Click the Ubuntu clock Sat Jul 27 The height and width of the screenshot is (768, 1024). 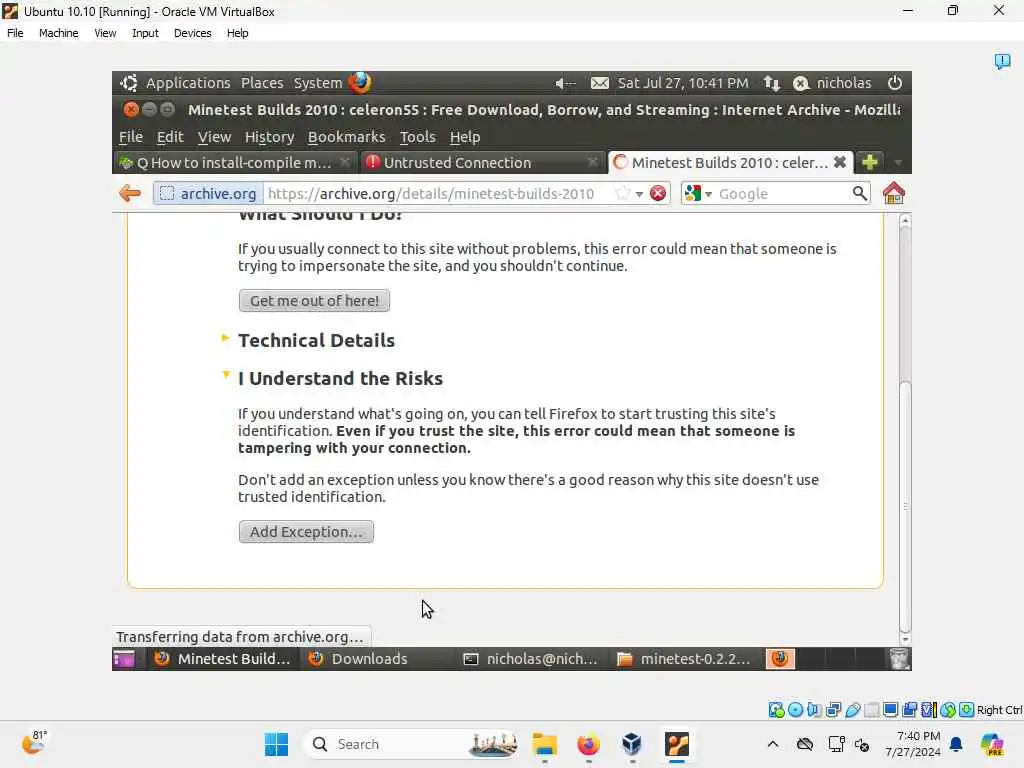[x=683, y=83]
